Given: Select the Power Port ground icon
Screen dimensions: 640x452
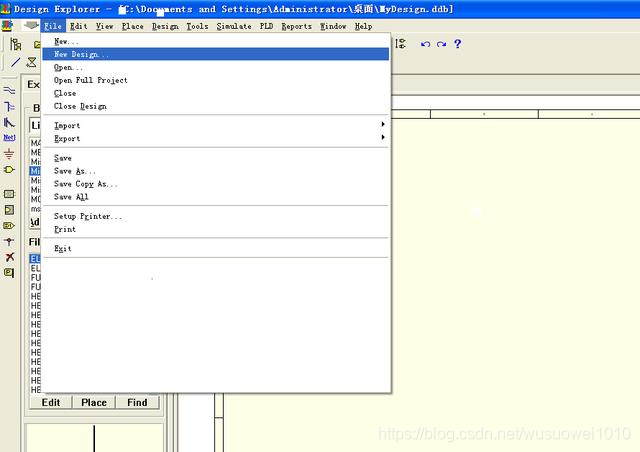Looking at the screenshot, I should pos(9,154).
